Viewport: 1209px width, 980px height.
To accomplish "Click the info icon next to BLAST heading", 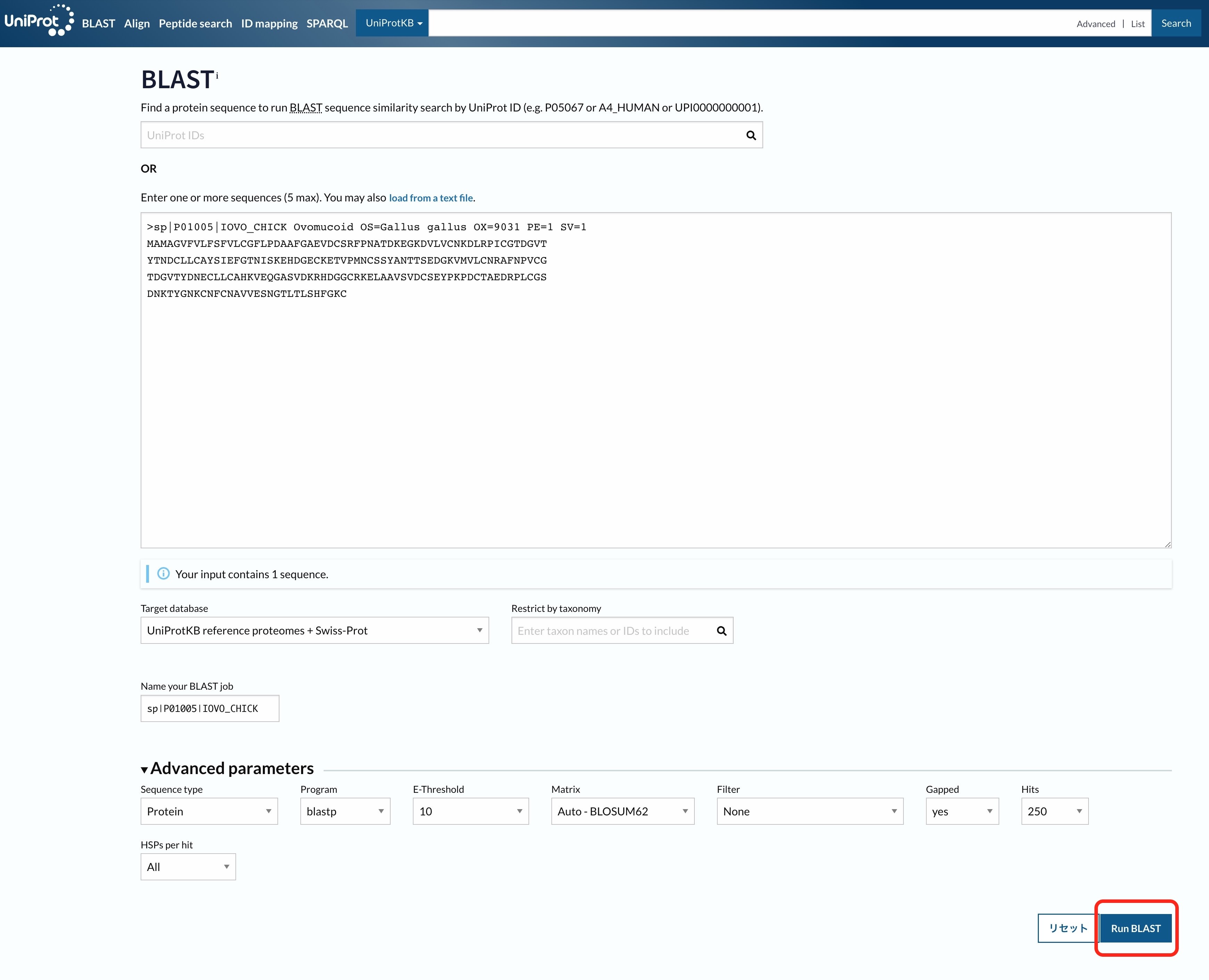I will coord(217,75).
